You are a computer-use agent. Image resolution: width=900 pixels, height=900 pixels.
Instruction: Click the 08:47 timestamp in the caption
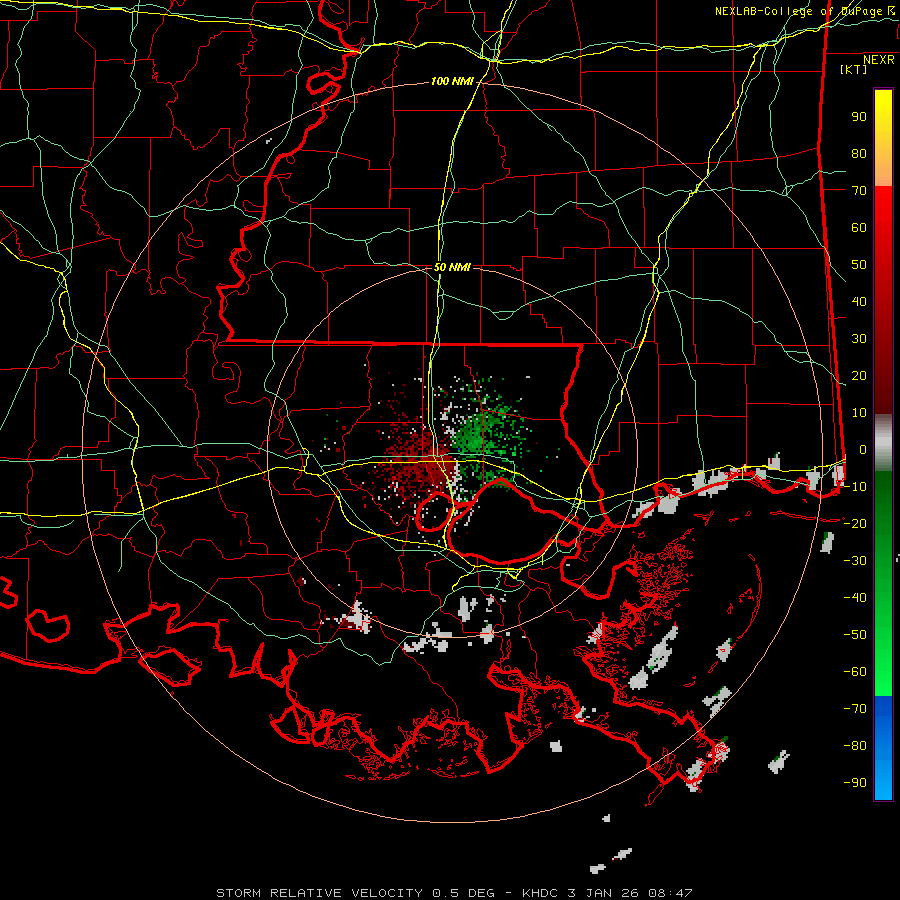click(x=670, y=893)
